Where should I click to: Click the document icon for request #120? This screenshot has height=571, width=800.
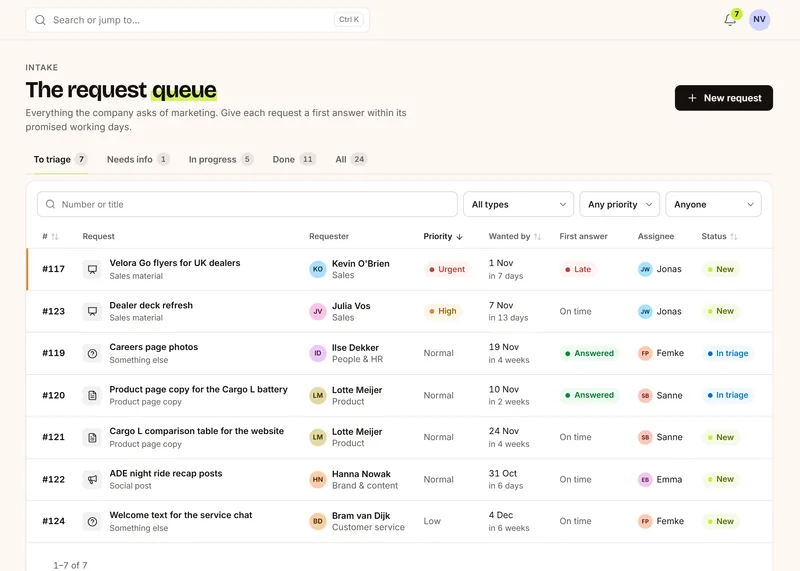[92, 395]
